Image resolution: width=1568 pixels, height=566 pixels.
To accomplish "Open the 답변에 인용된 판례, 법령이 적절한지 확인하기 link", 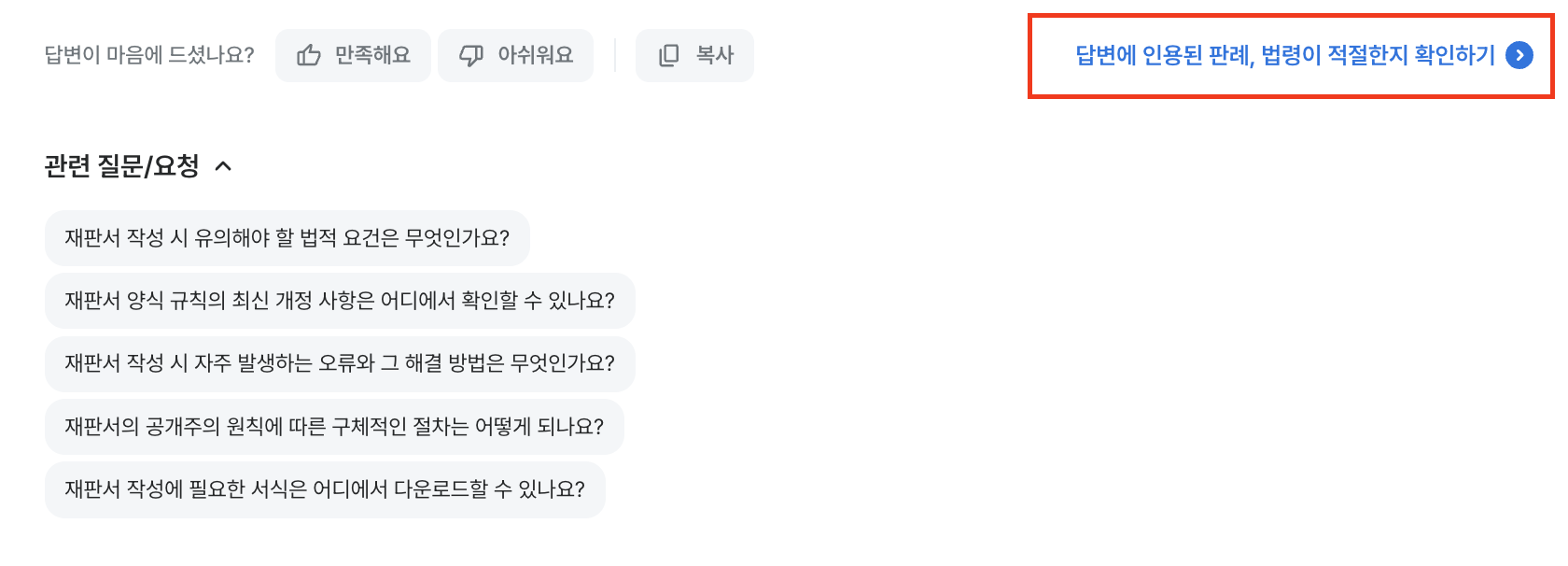I will pyautogui.click(x=1284, y=56).
